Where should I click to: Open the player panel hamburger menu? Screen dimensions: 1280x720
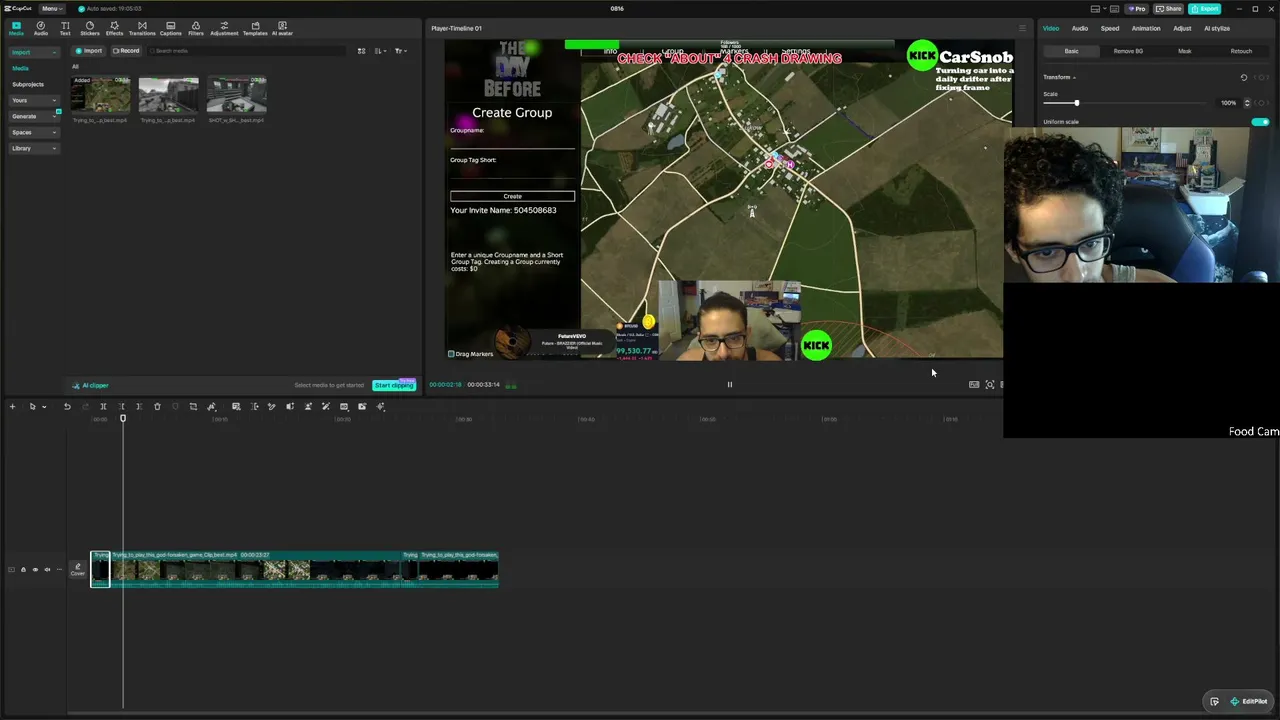coord(1022,28)
